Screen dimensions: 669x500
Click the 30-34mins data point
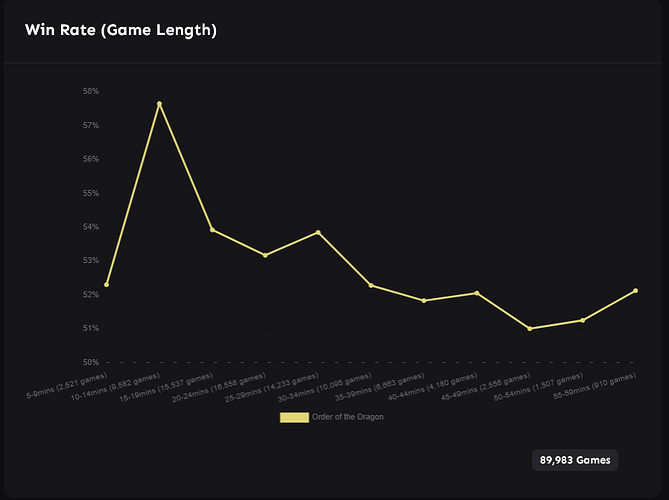(x=371, y=285)
